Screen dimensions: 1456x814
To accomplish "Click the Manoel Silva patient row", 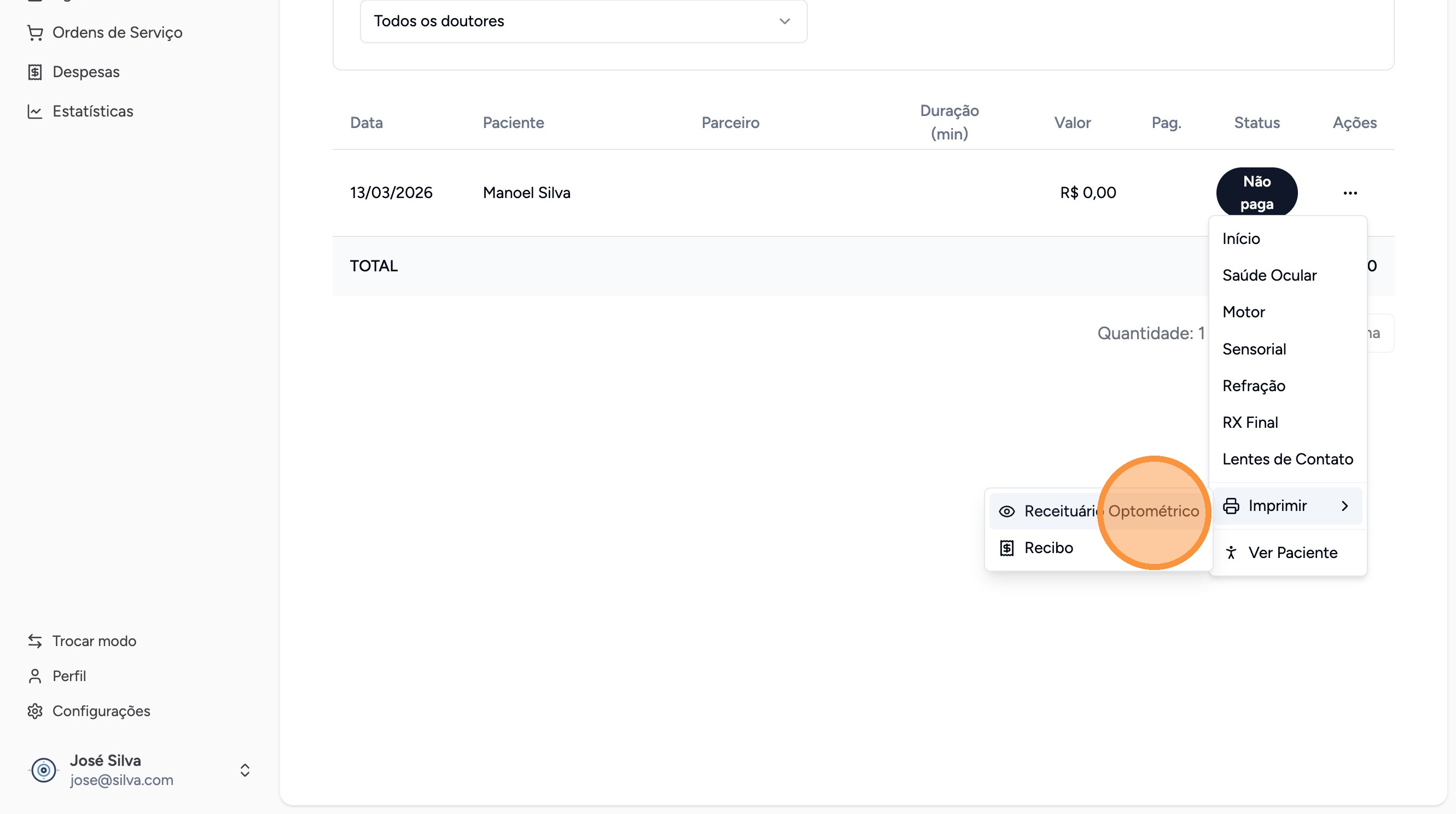I will click(x=526, y=193).
